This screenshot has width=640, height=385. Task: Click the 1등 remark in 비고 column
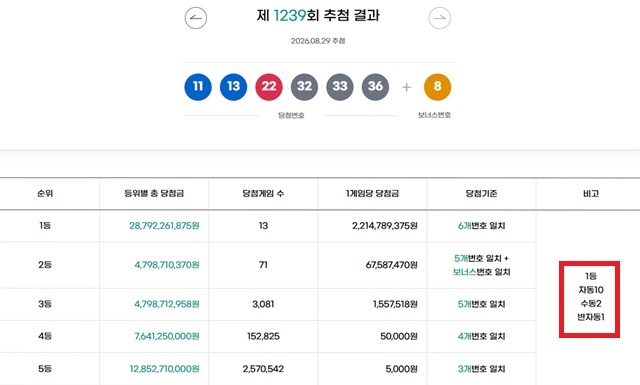click(x=591, y=276)
